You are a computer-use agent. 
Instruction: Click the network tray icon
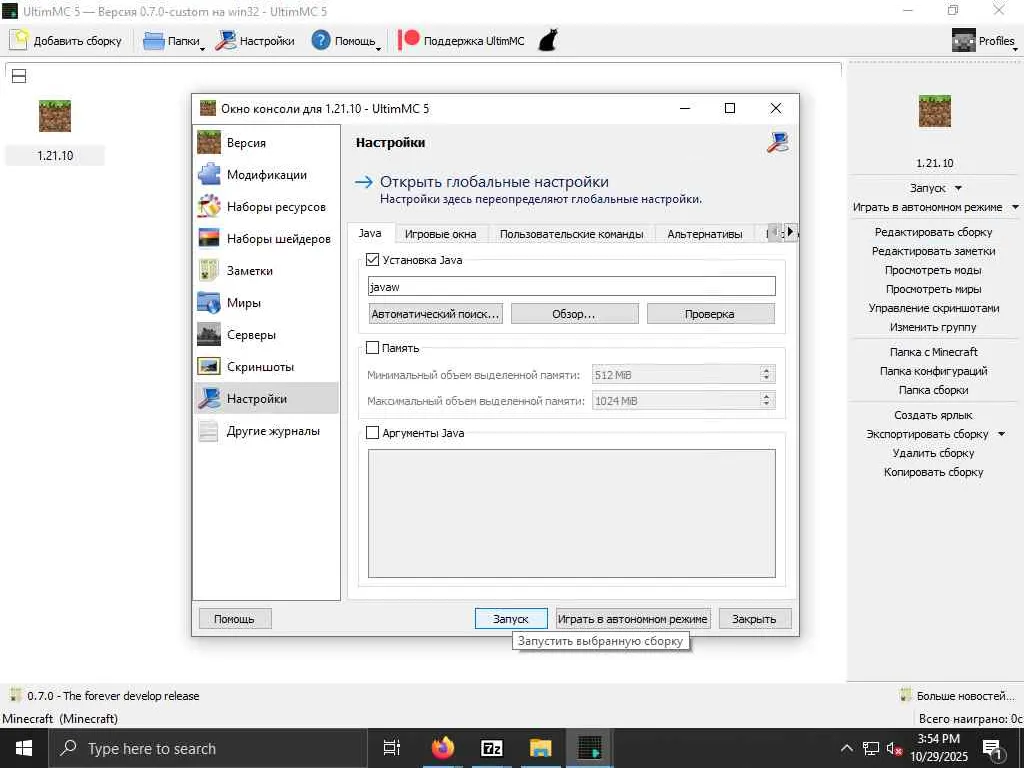click(871, 748)
